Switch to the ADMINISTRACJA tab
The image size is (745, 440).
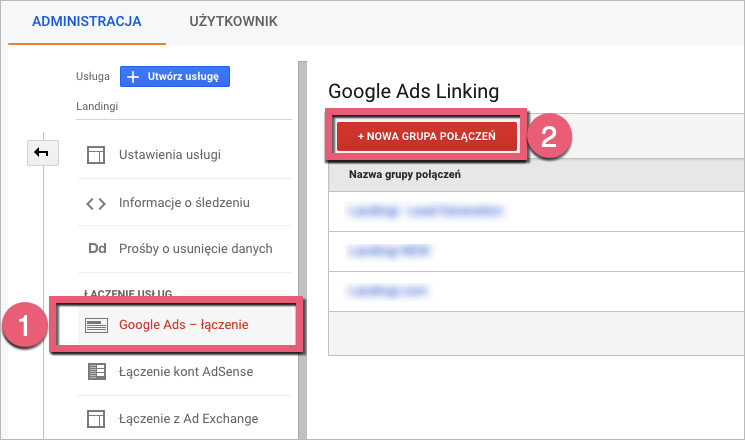click(x=86, y=21)
